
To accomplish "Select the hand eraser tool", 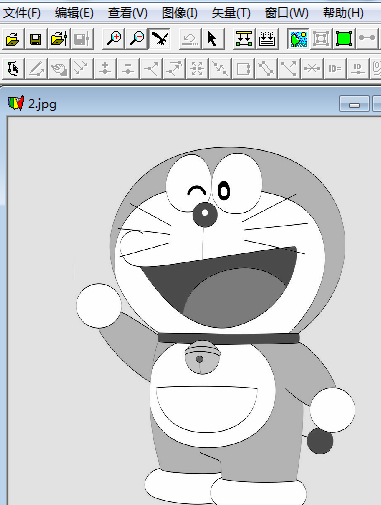I will point(59,69).
